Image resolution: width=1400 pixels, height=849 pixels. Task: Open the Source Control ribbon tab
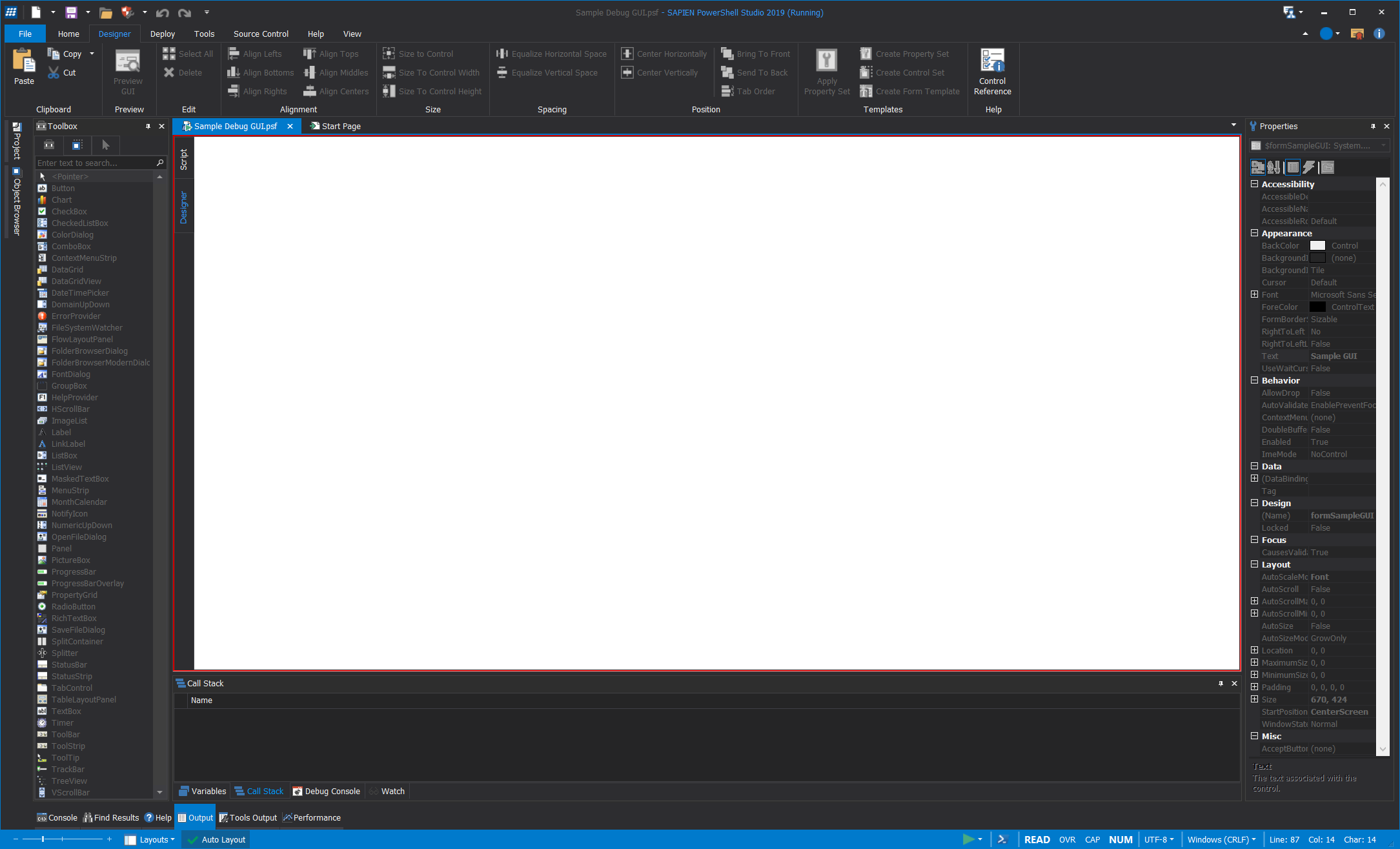tap(261, 34)
